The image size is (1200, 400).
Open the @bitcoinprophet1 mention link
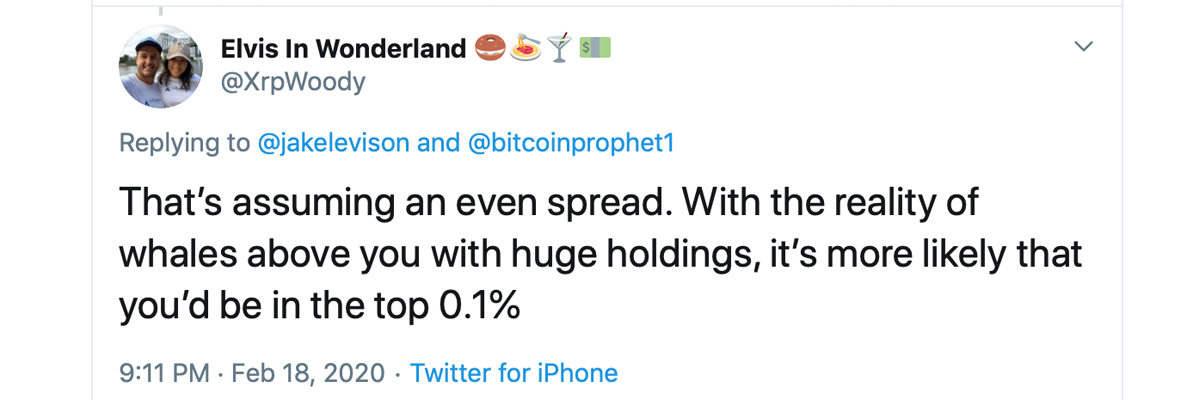(571, 143)
